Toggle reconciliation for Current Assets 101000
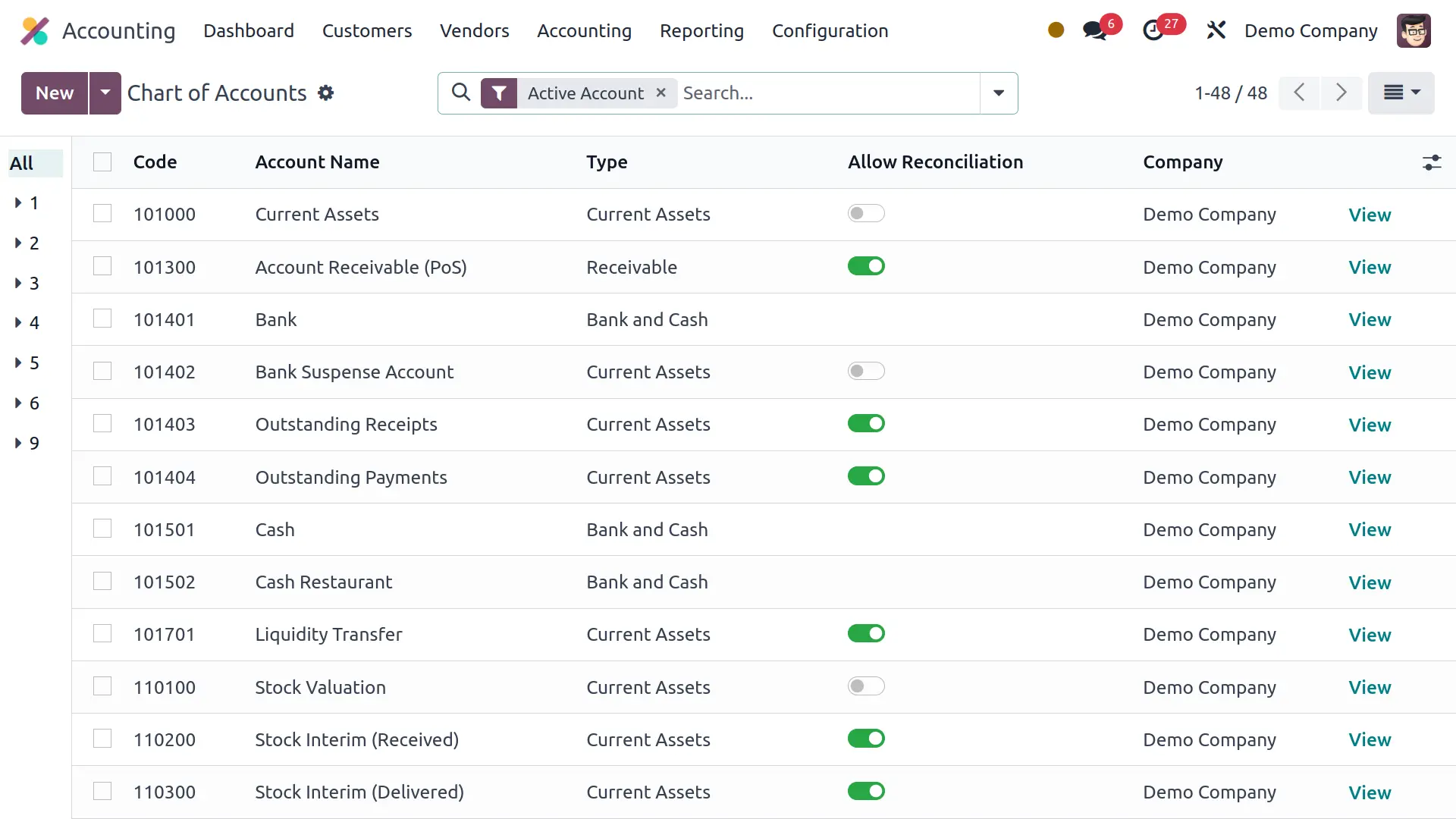1456x819 pixels. coord(866,214)
